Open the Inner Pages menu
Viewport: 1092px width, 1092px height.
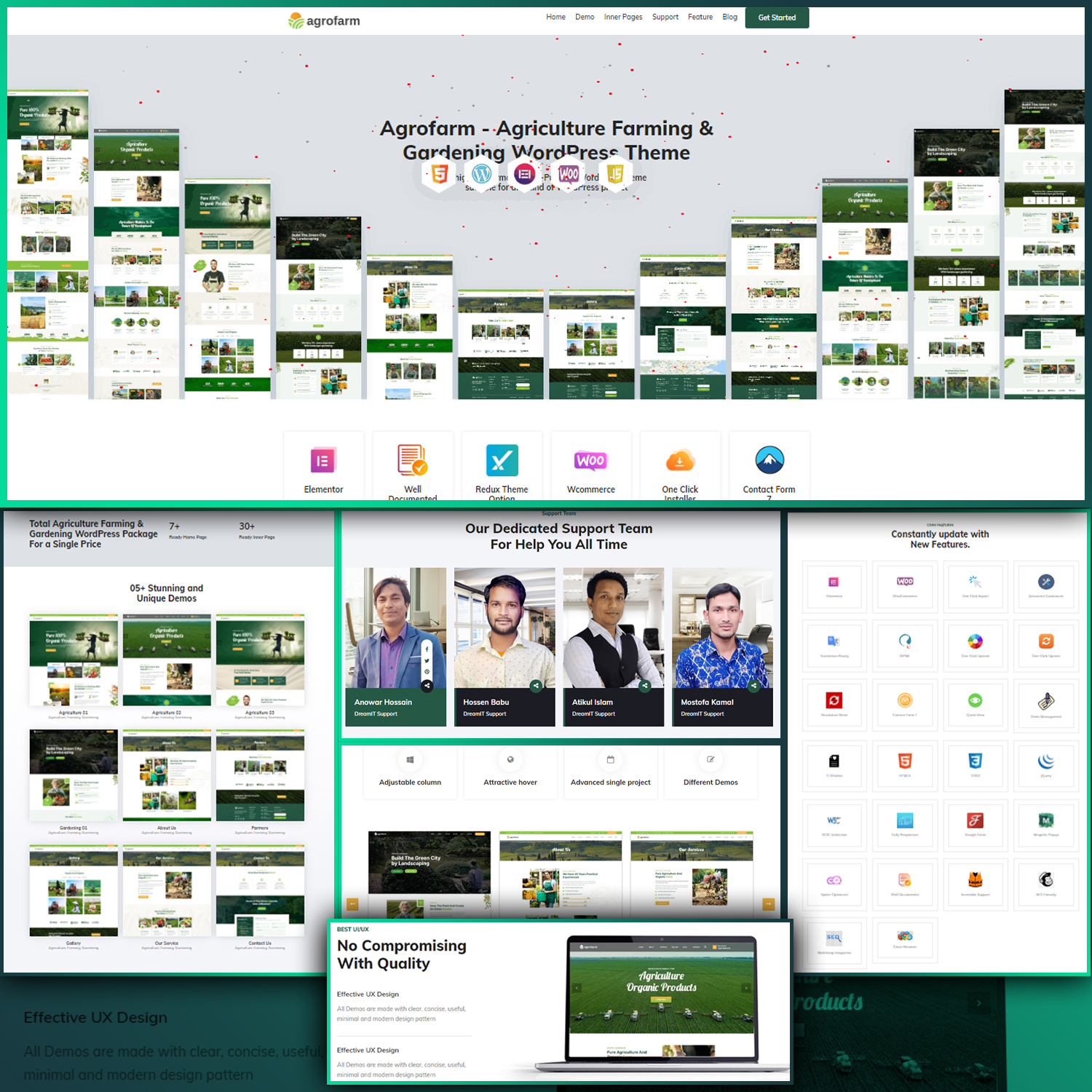click(623, 17)
